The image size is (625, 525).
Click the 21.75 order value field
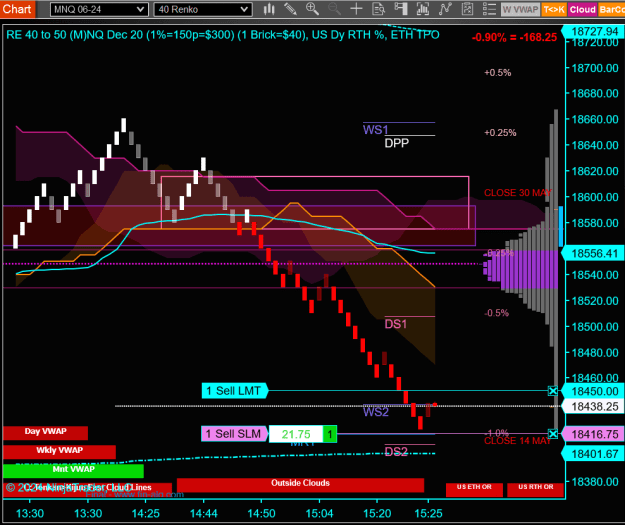tap(296, 434)
